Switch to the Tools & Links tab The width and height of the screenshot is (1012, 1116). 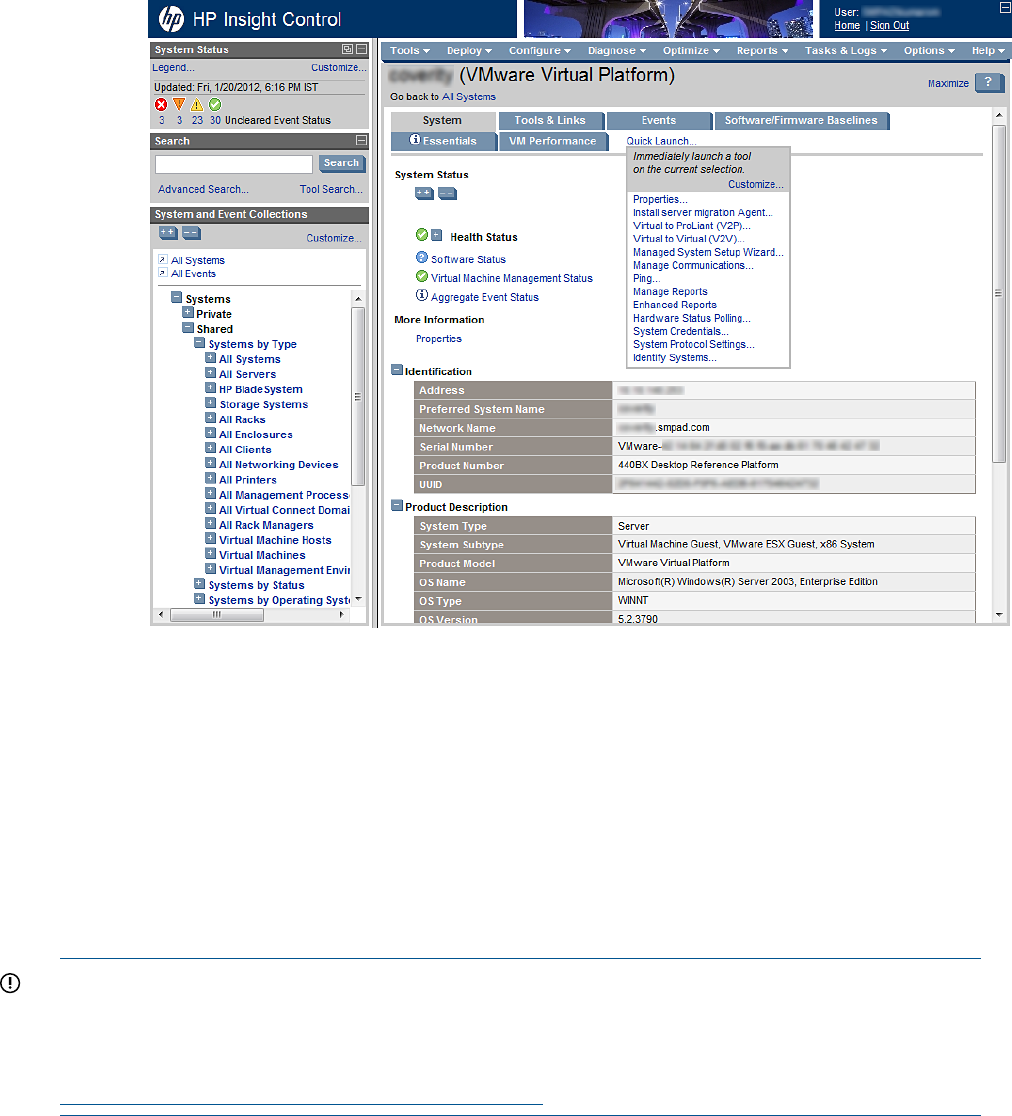550,121
